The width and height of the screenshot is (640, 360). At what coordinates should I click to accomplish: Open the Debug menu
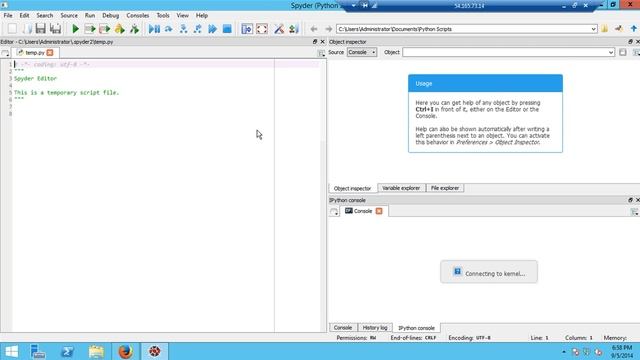point(111,15)
